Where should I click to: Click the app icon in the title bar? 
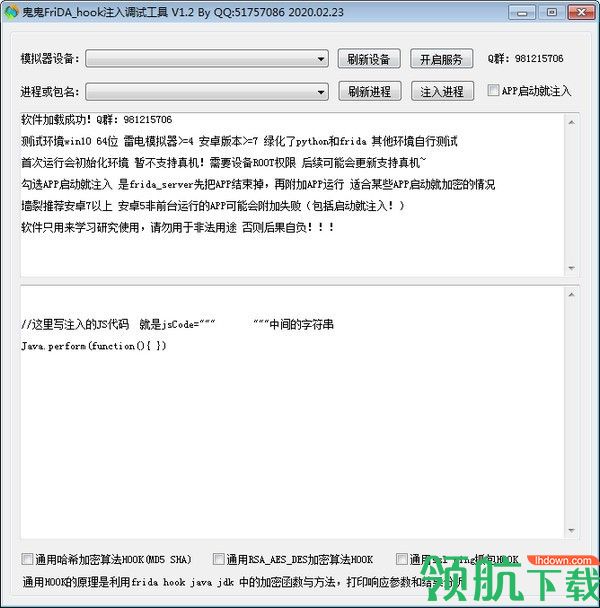pyautogui.click(x=11, y=12)
